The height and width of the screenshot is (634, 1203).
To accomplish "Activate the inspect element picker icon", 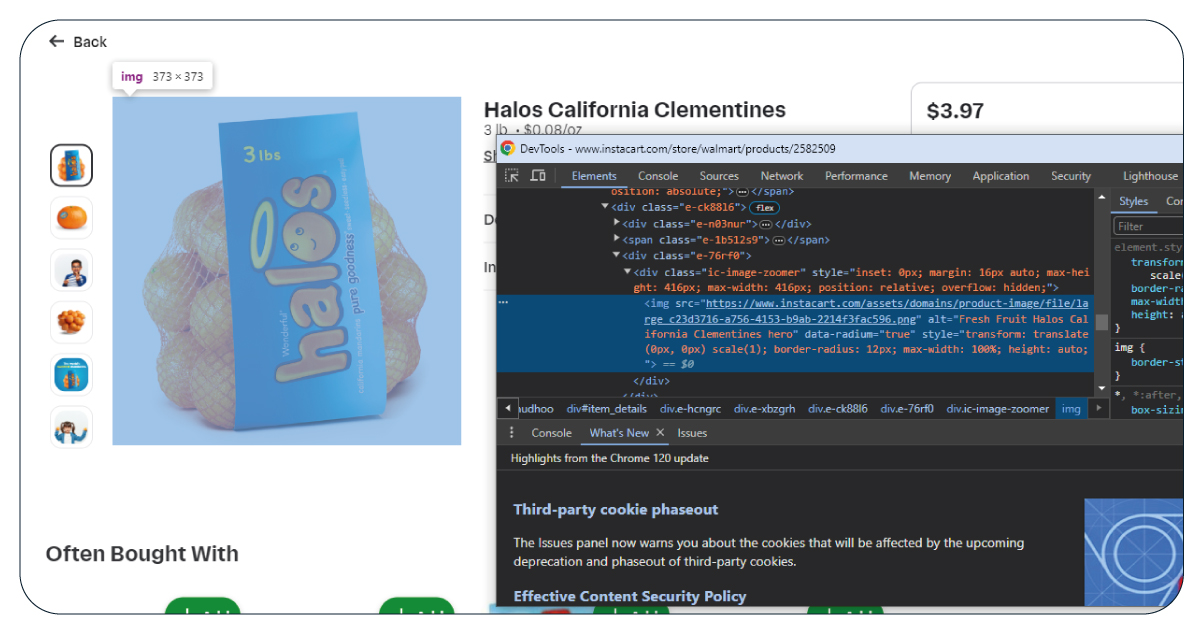I will (x=511, y=176).
